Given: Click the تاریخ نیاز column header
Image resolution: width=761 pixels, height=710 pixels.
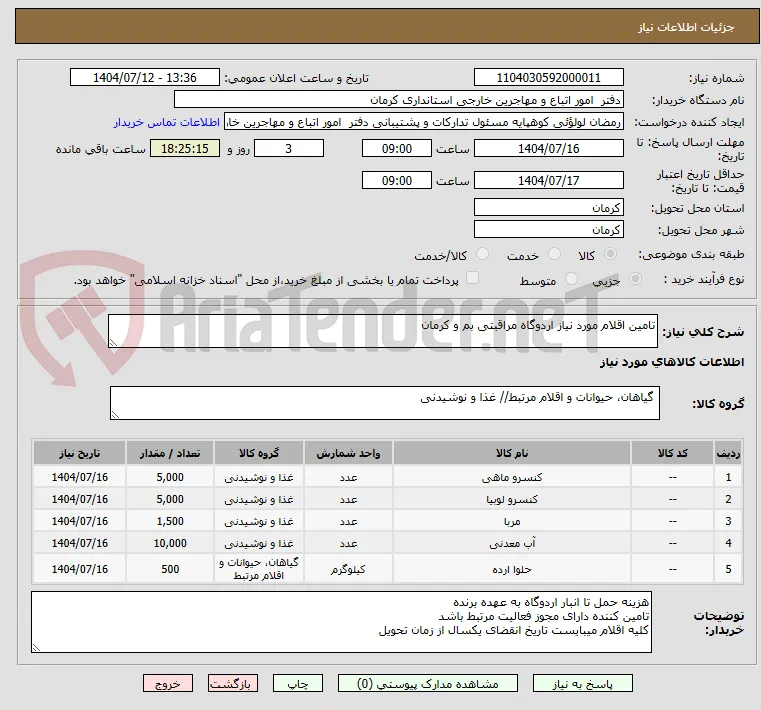Looking at the screenshot, I should point(80,453).
